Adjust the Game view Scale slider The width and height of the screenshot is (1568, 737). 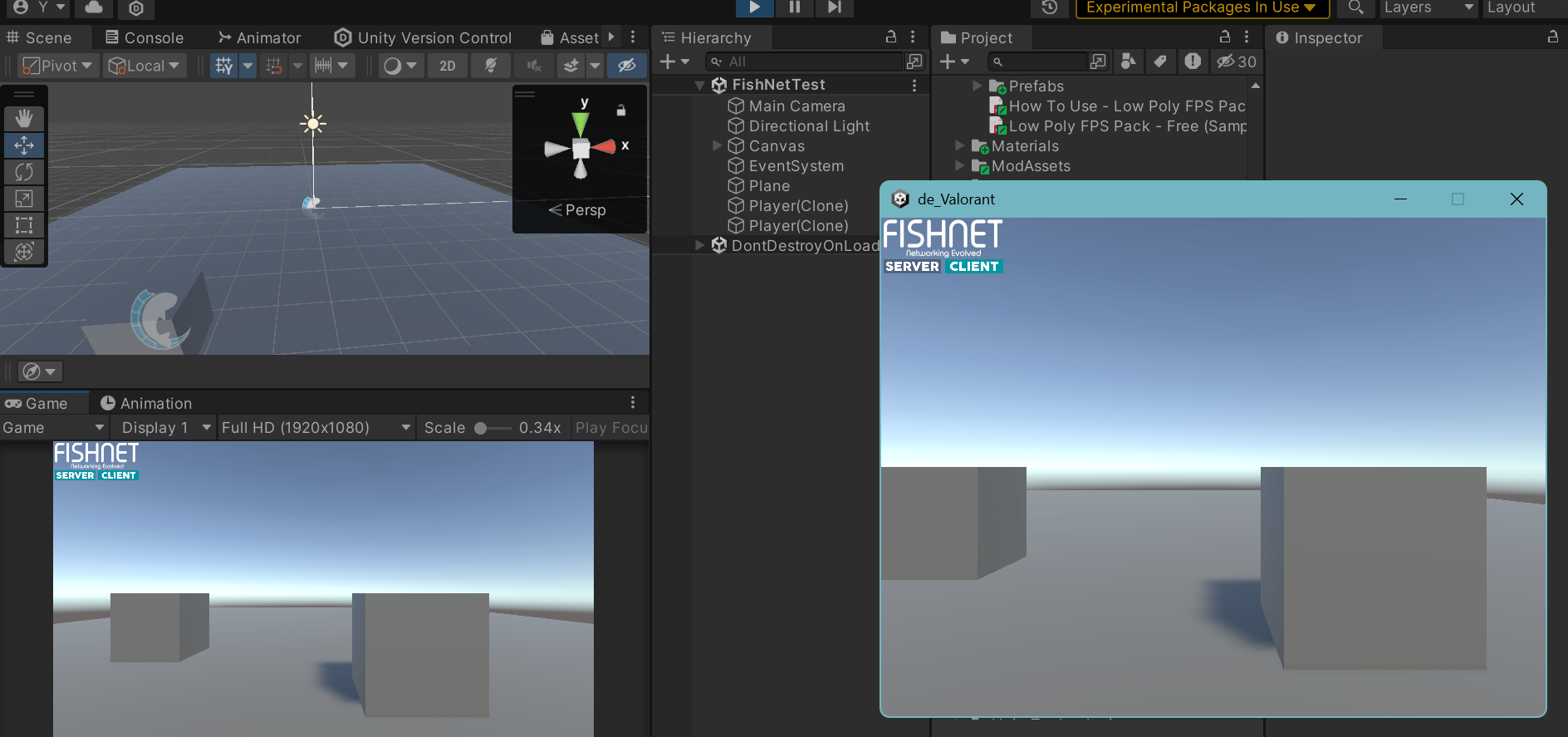coord(481,429)
